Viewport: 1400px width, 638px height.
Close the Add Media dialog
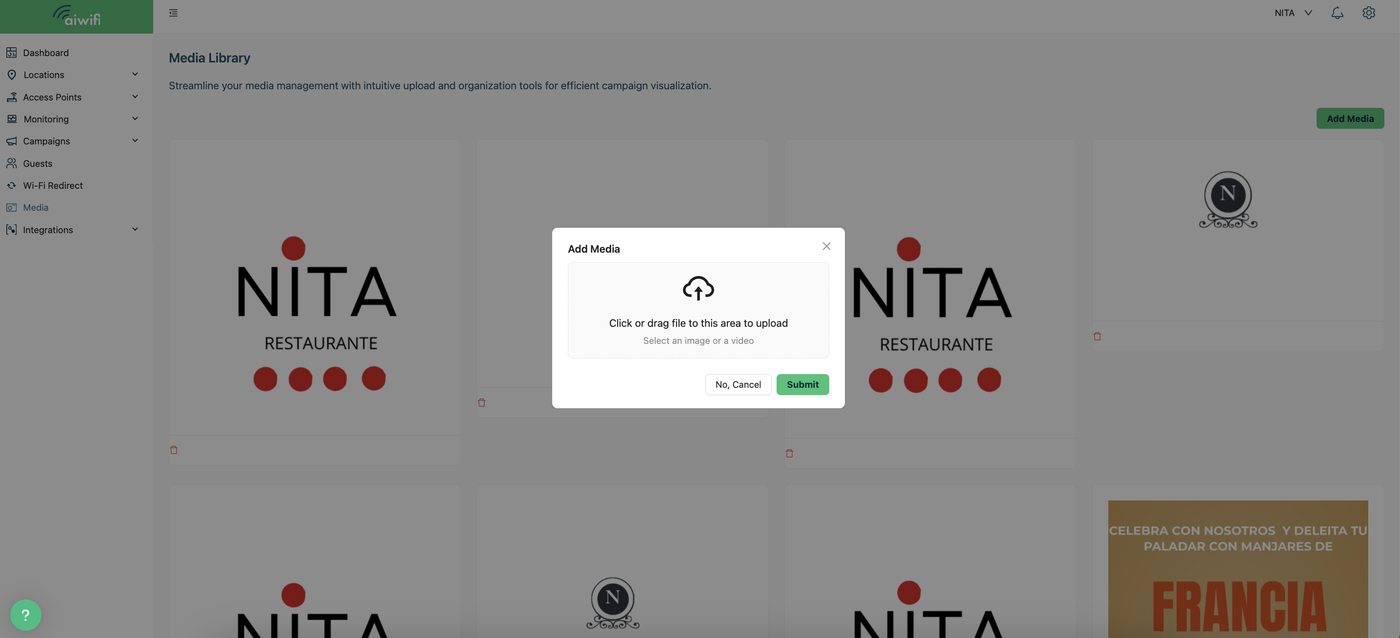click(x=826, y=246)
